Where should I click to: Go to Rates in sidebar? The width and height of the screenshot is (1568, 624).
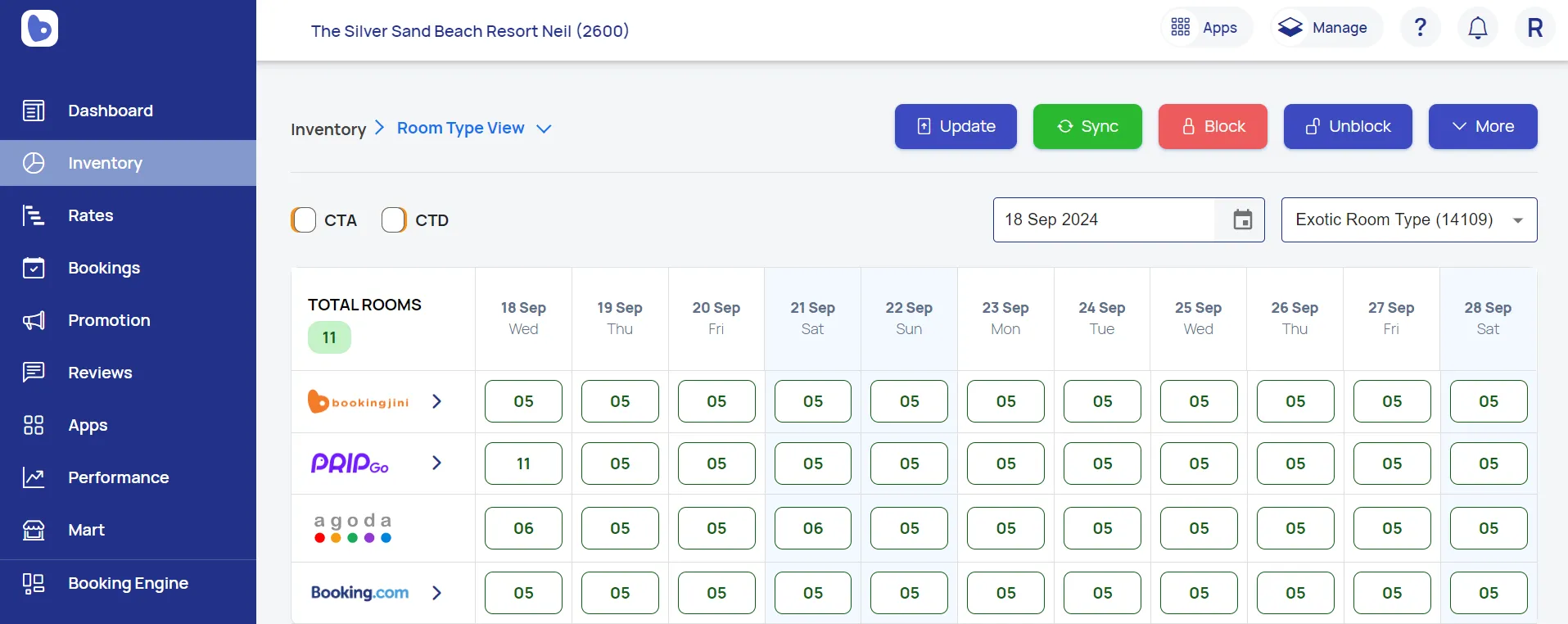(91, 215)
